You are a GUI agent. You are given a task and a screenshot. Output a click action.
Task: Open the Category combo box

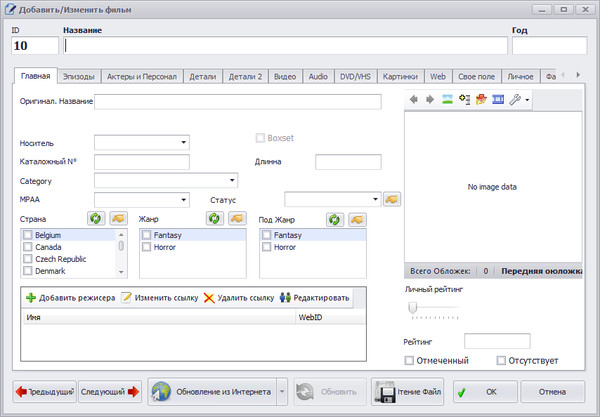[232, 181]
